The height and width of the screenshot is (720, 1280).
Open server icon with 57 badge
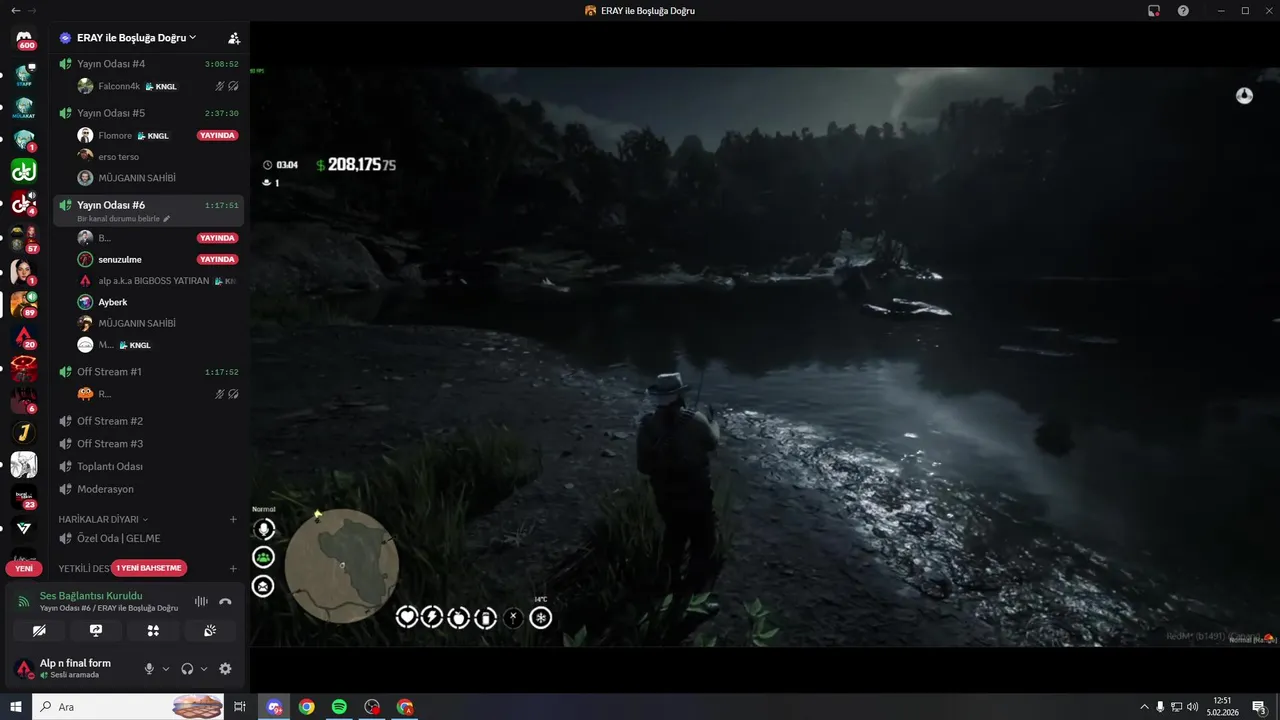pyautogui.click(x=24, y=238)
